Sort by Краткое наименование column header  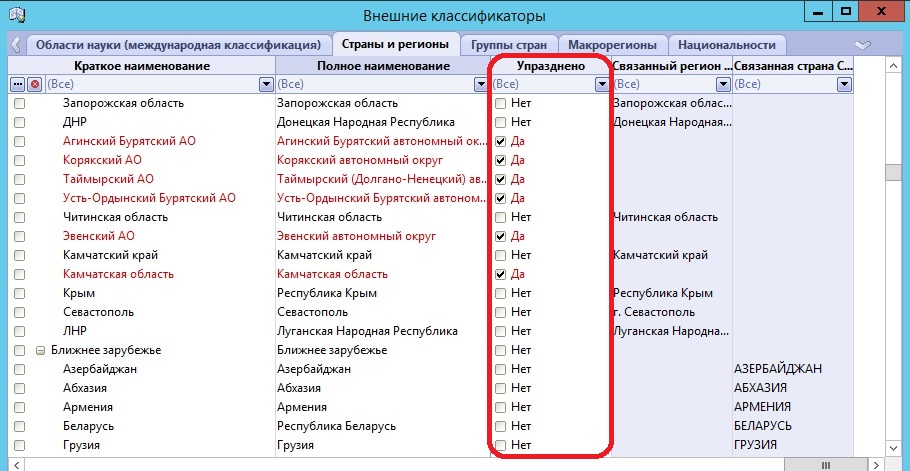click(x=142, y=66)
